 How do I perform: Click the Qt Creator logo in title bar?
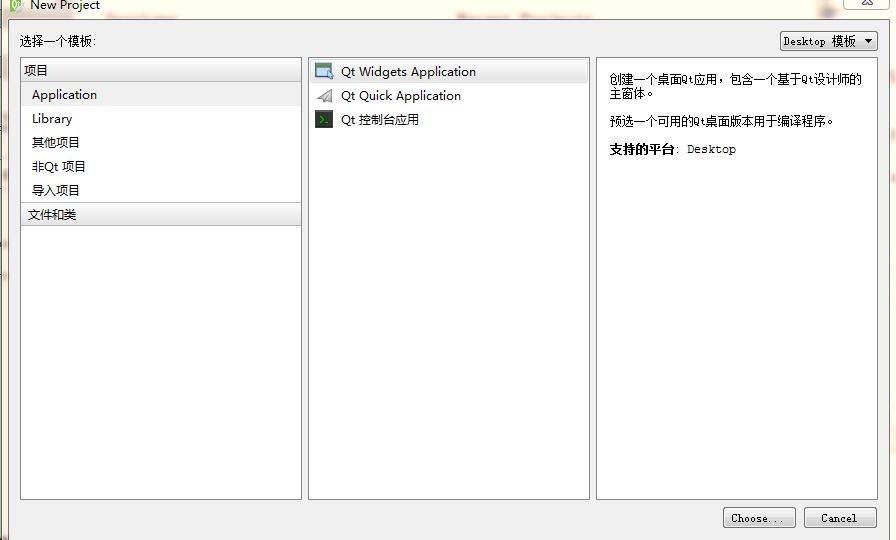16,5
